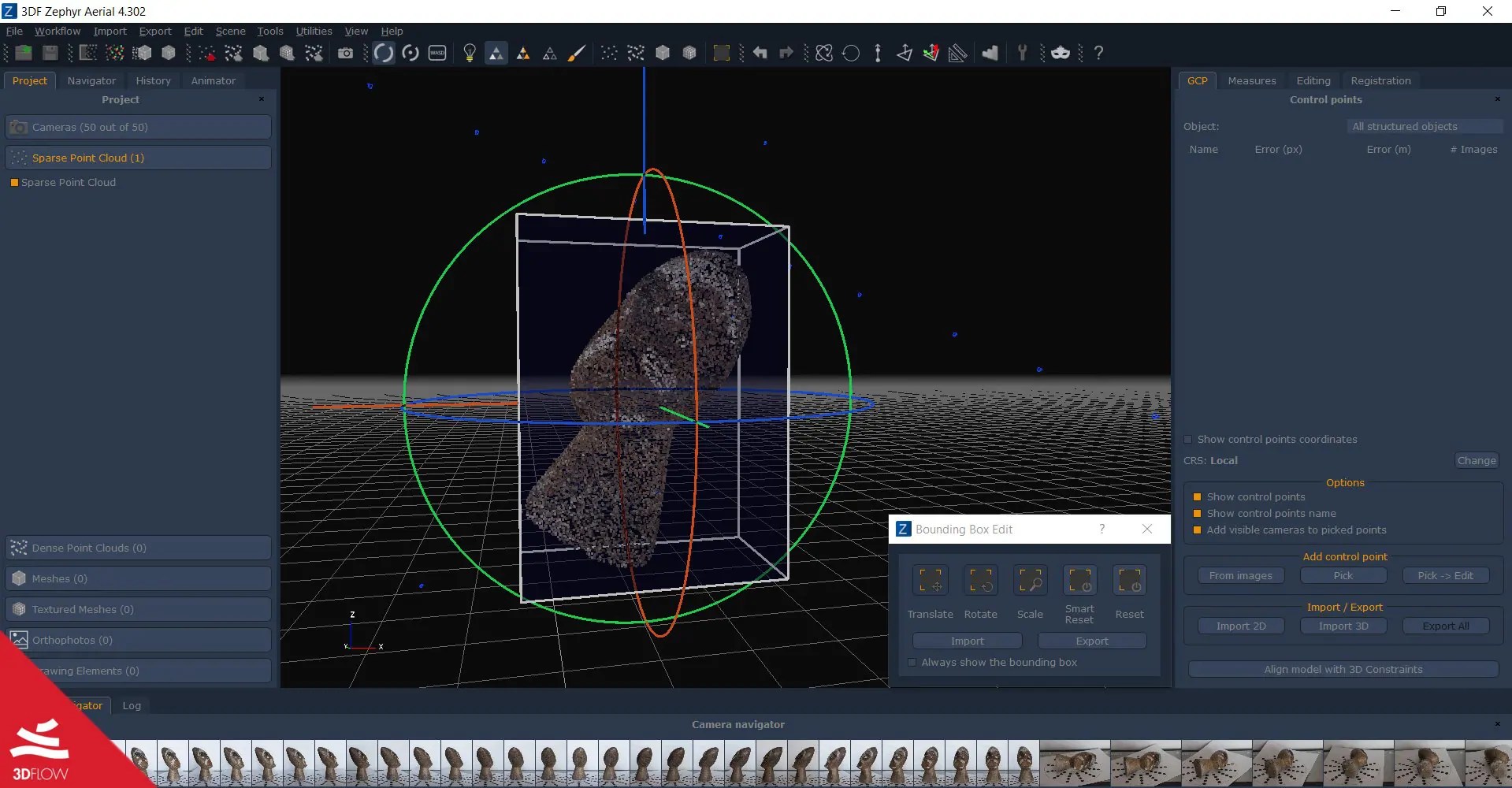
Task: Select the WASD navigation mode tool
Action: pyautogui.click(x=437, y=53)
